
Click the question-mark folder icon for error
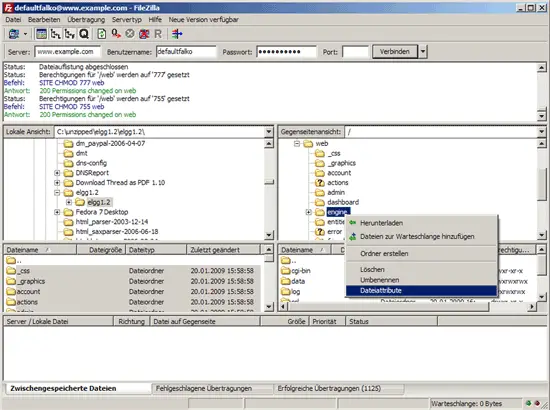coord(320,232)
